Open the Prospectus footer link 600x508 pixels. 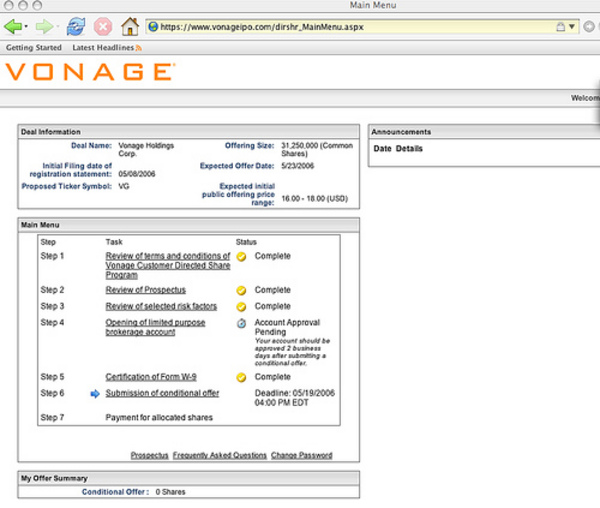click(x=149, y=455)
